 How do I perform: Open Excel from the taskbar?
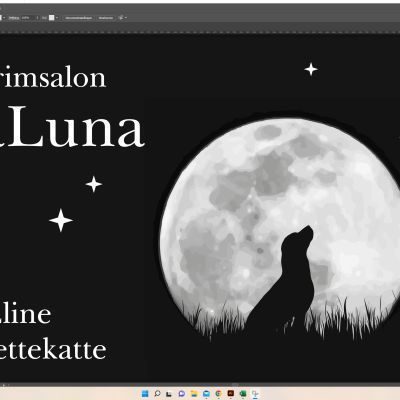[243, 394]
